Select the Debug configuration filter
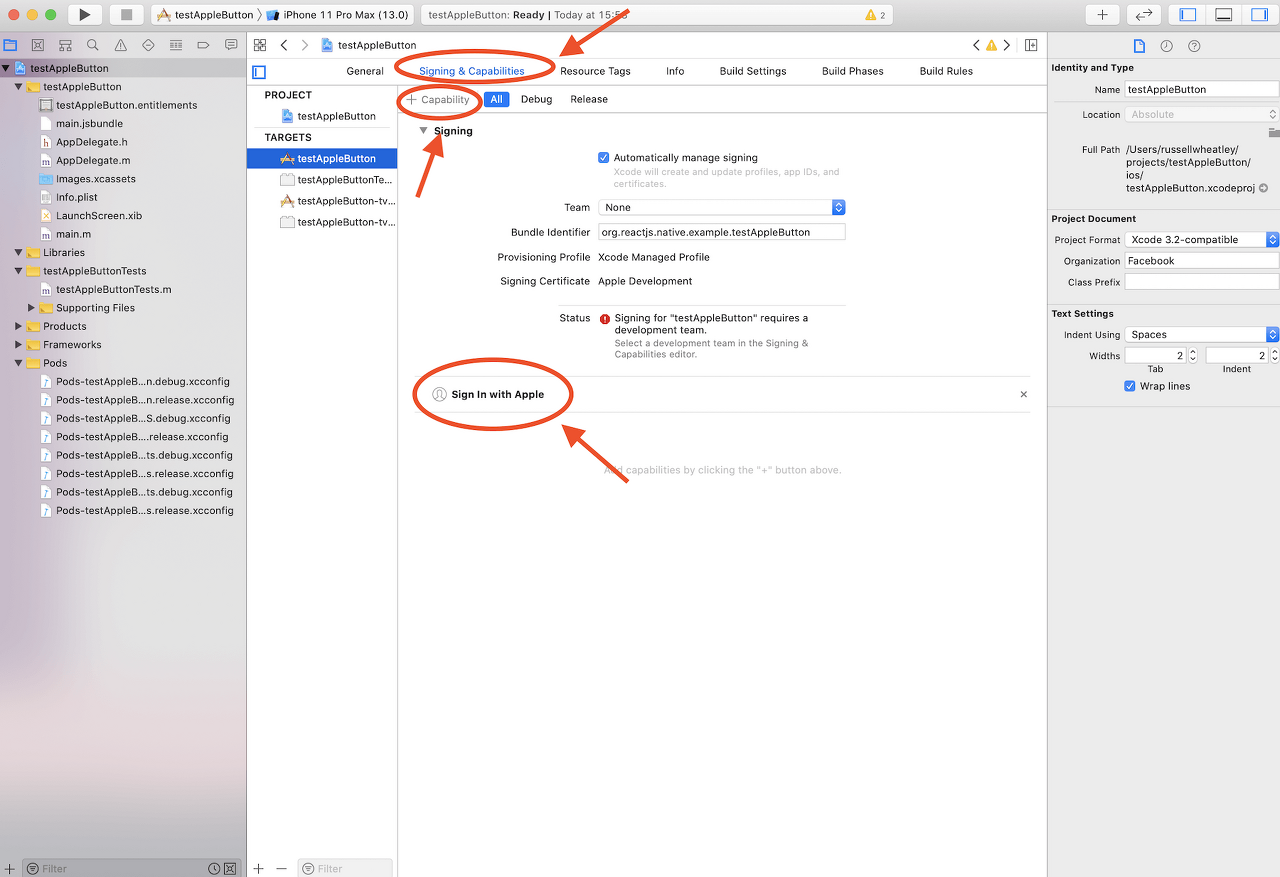The image size is (1280, 877). pos(536,99)
